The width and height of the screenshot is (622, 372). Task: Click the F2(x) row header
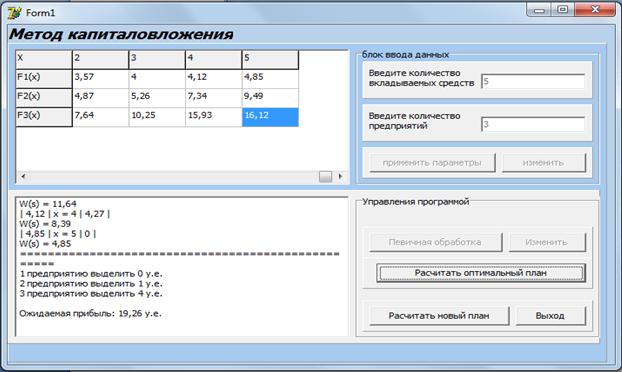44,98
